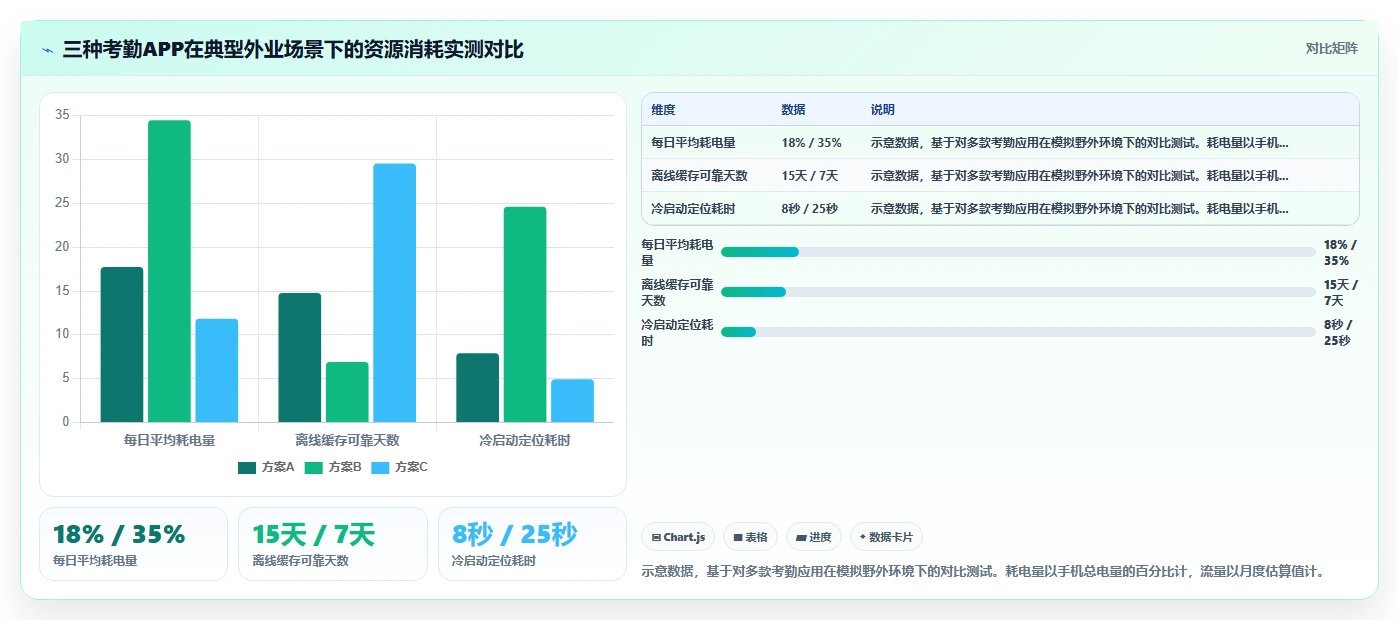1399x620 pixels.
Task: Select table cell 冷启动定位耗时
Action: click(x=693, y=209)
